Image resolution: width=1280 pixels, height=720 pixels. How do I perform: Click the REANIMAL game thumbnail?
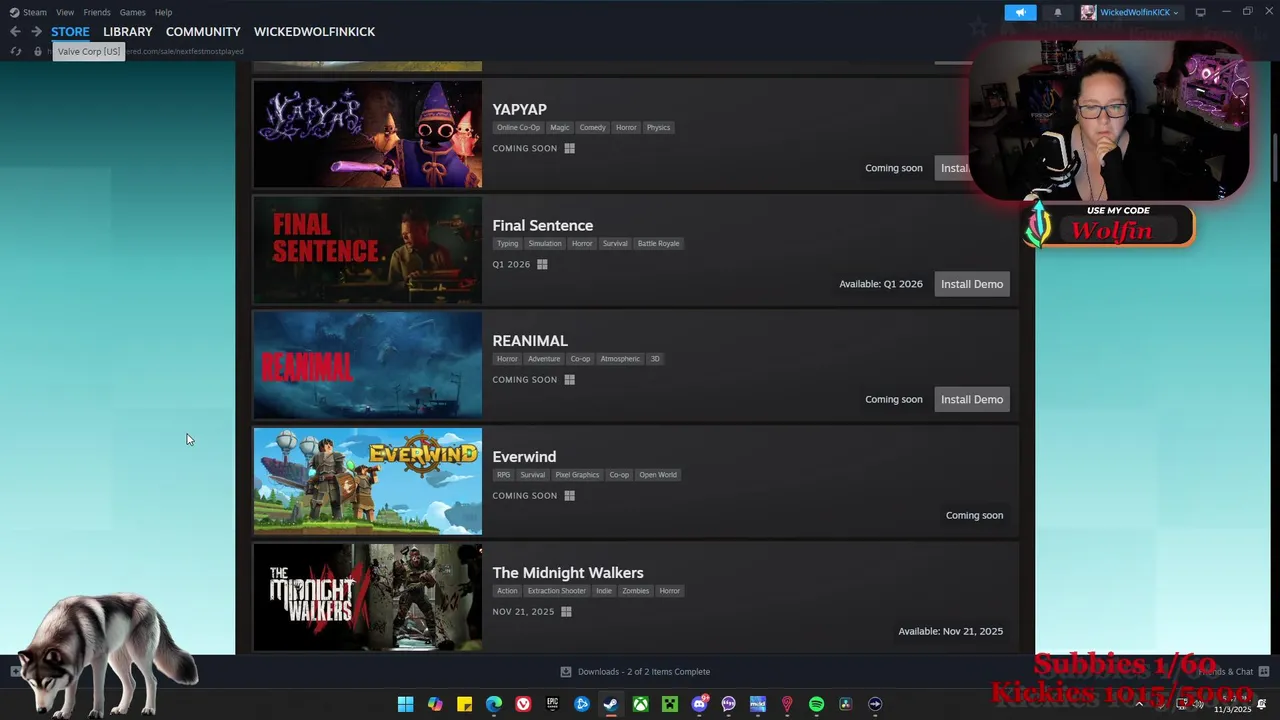[368, 365]
